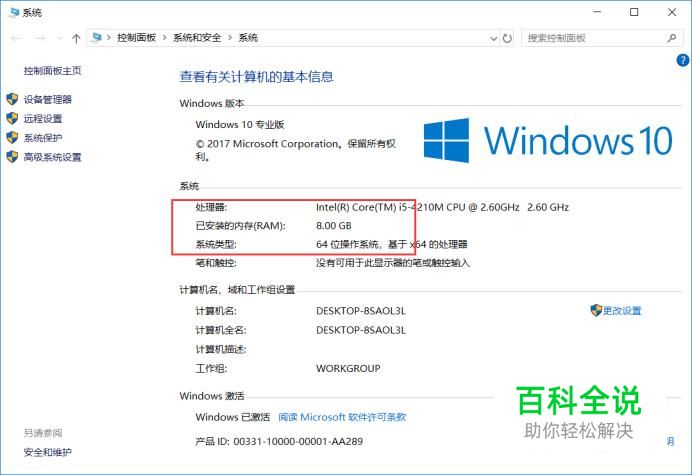Click the search magnifier icon

click(x=671, y=38)
